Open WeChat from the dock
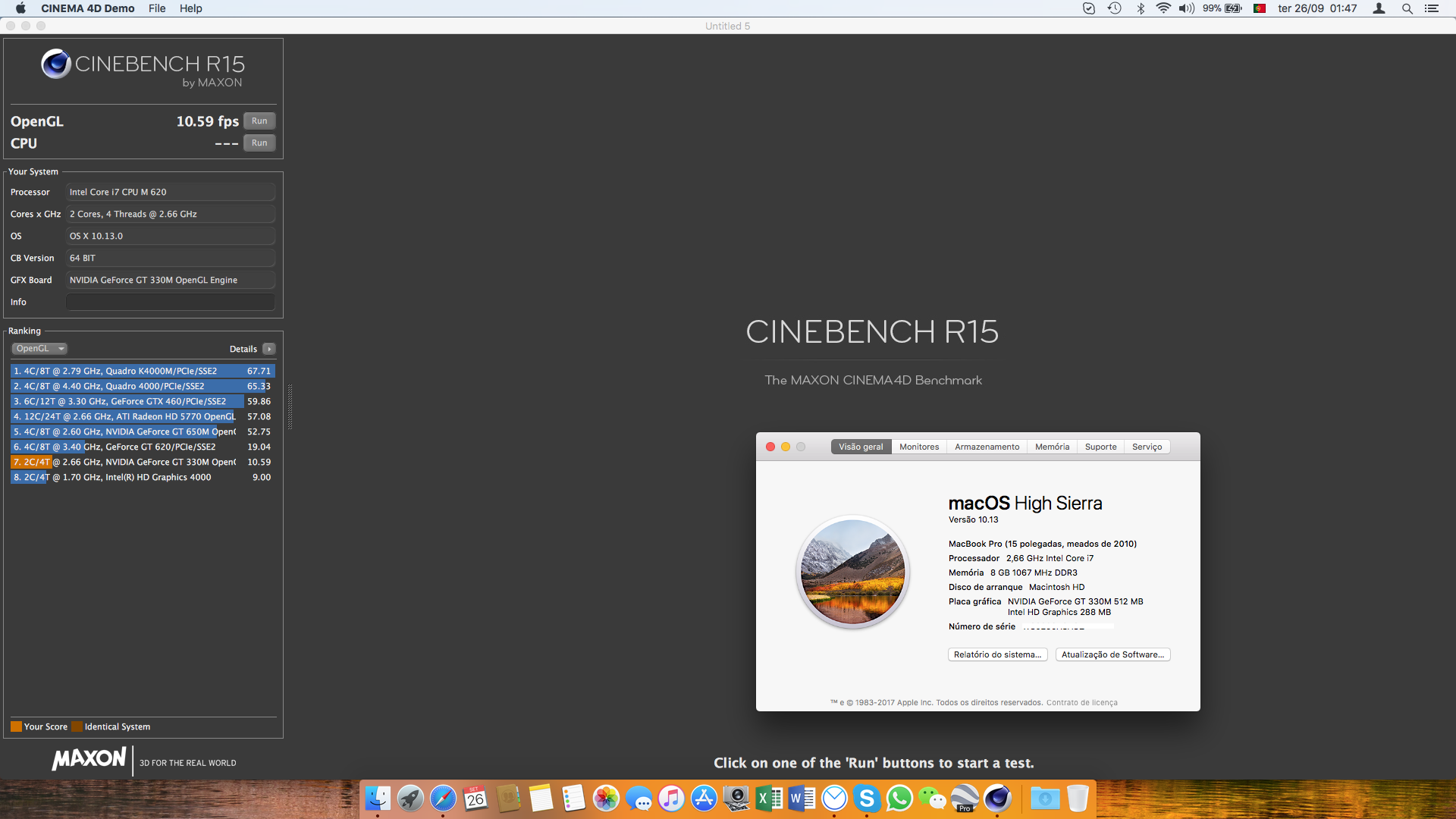 (932, 798)
